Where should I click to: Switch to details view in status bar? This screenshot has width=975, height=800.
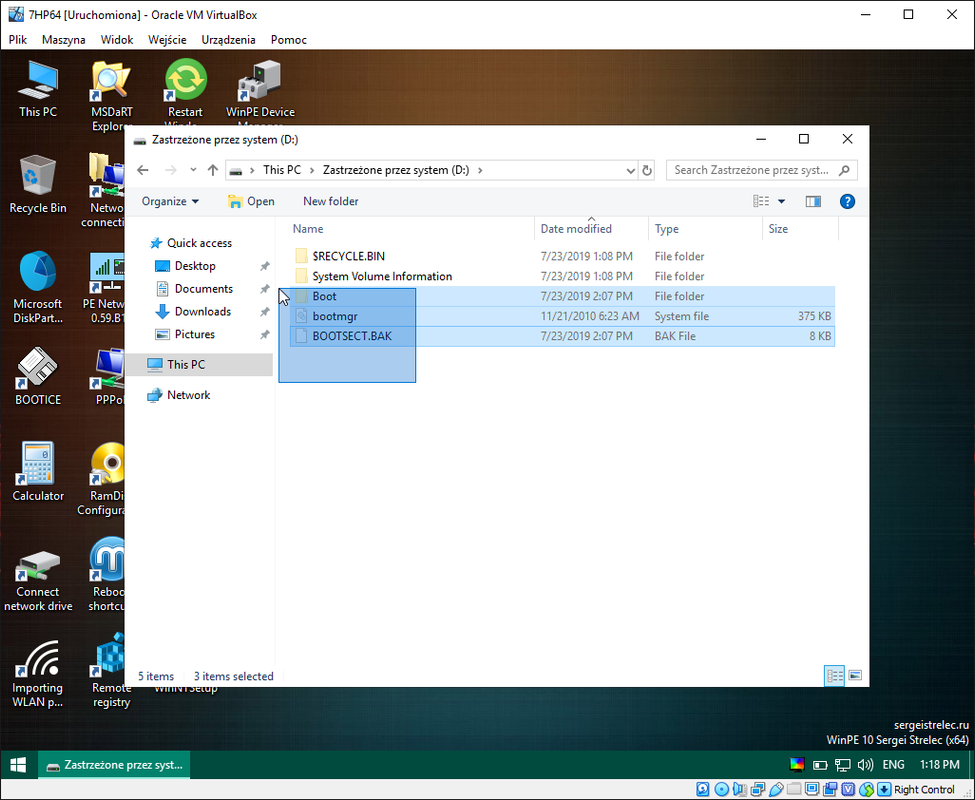coord(834,676)
